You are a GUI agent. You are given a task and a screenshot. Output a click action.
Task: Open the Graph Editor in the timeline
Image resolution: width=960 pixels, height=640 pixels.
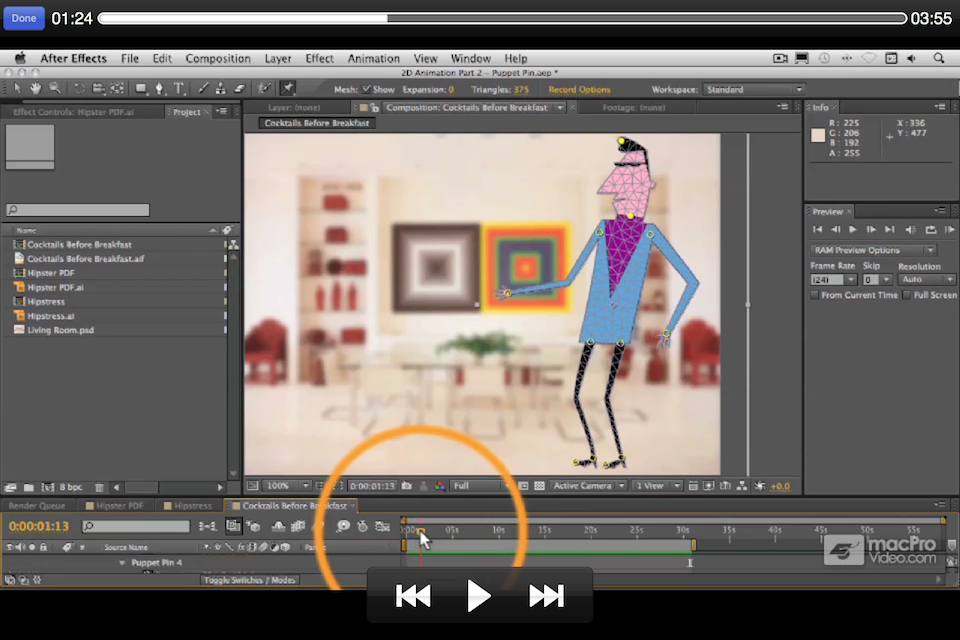(382, 527)
